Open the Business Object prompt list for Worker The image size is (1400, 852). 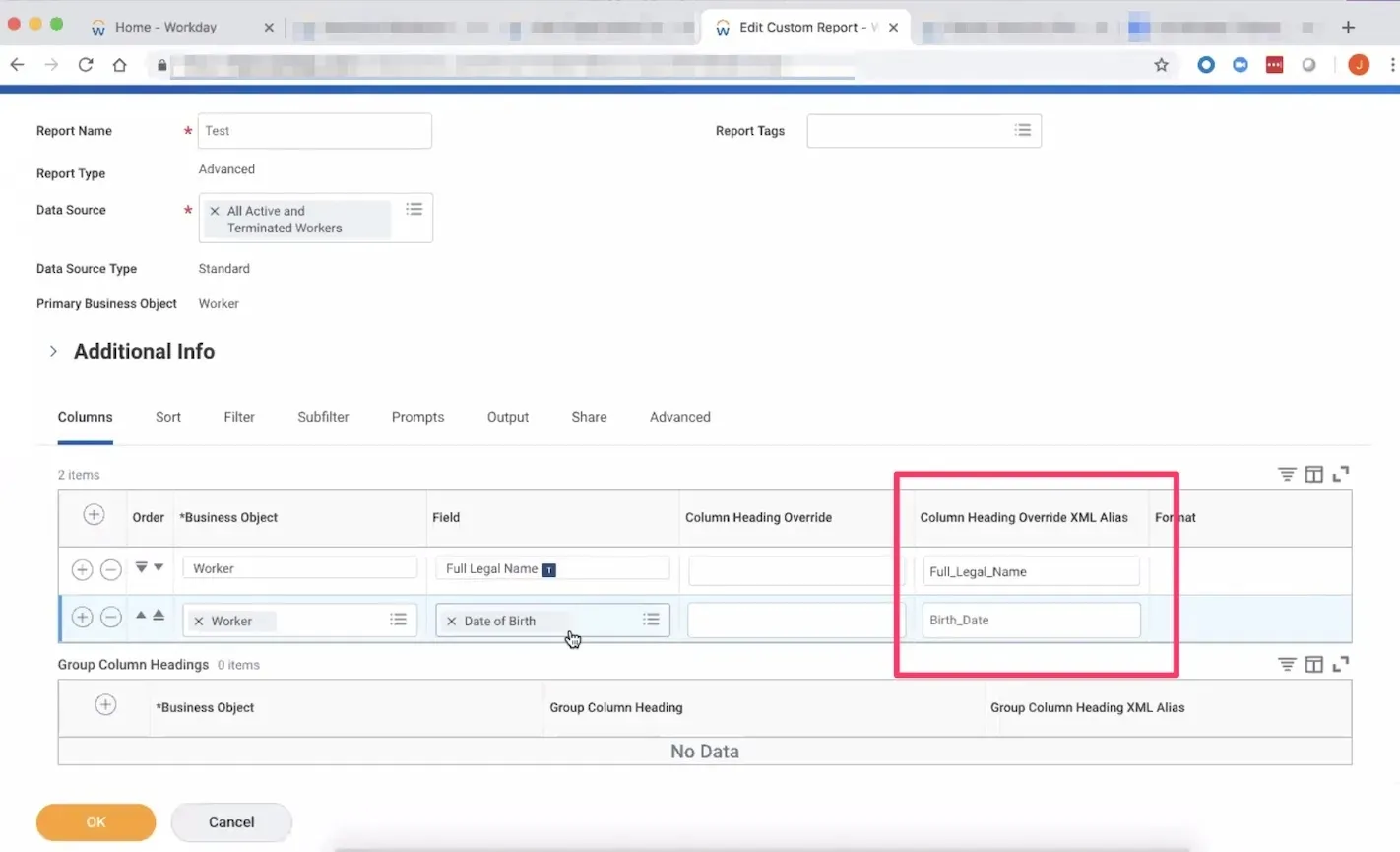tap(398, 620)
